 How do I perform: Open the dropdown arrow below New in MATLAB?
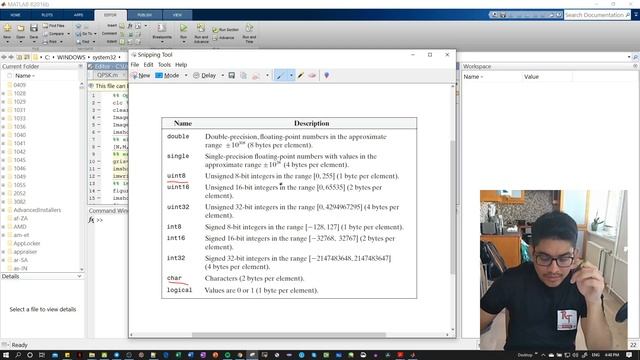pos(7,42)
